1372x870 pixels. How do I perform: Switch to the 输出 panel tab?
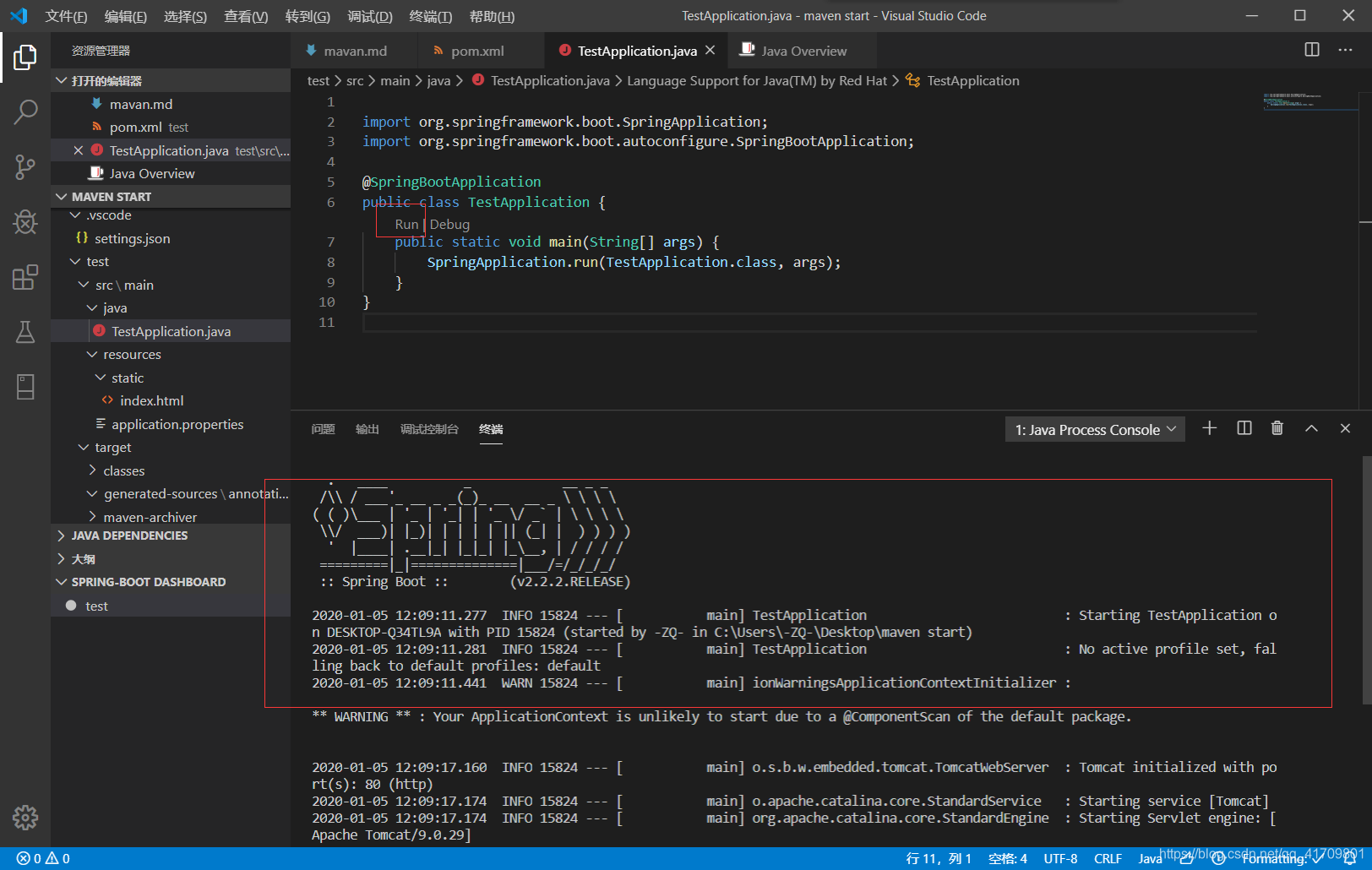[x=367, y=429]
